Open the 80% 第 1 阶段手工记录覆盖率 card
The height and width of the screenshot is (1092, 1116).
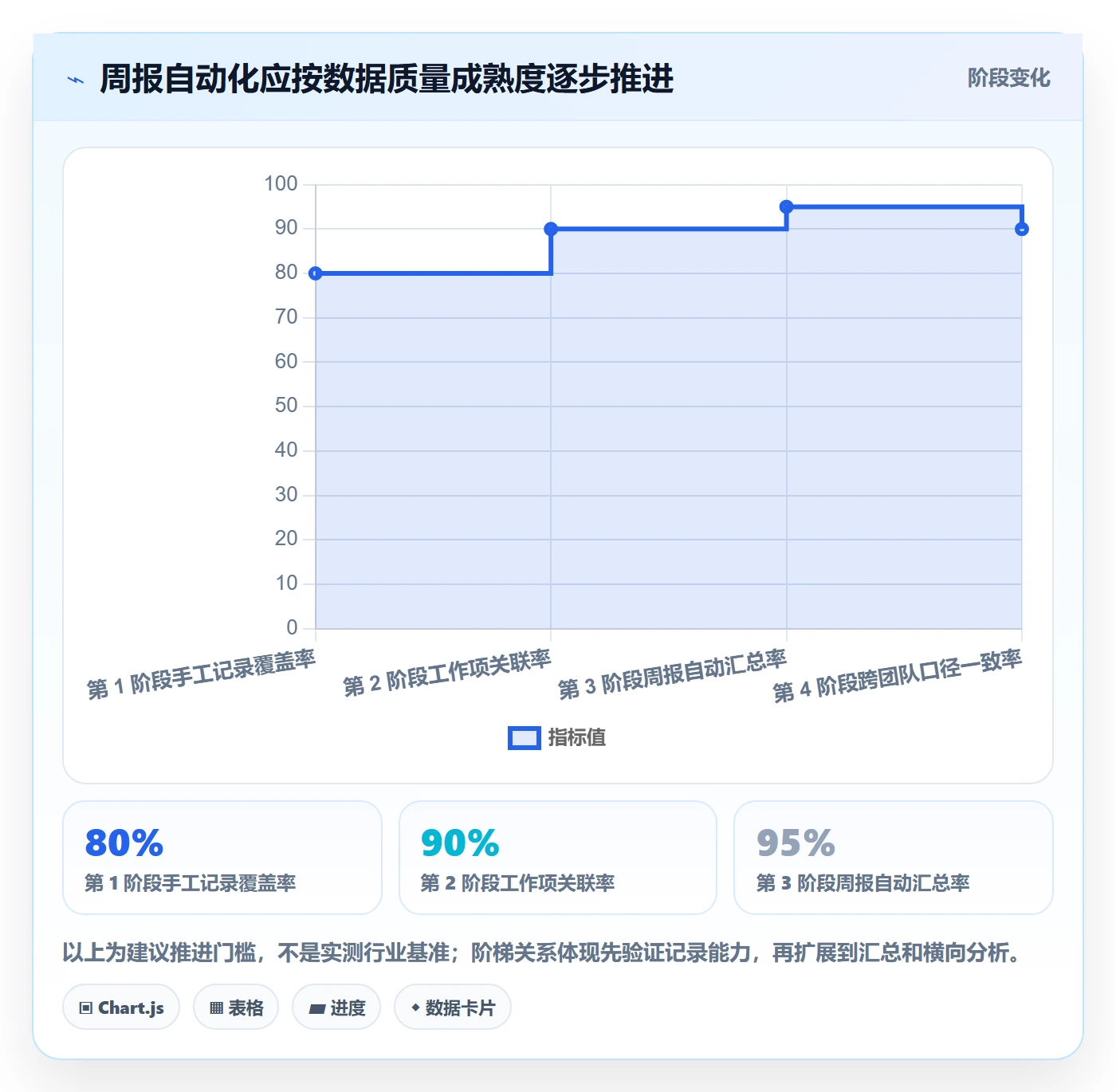click(222, 858)
